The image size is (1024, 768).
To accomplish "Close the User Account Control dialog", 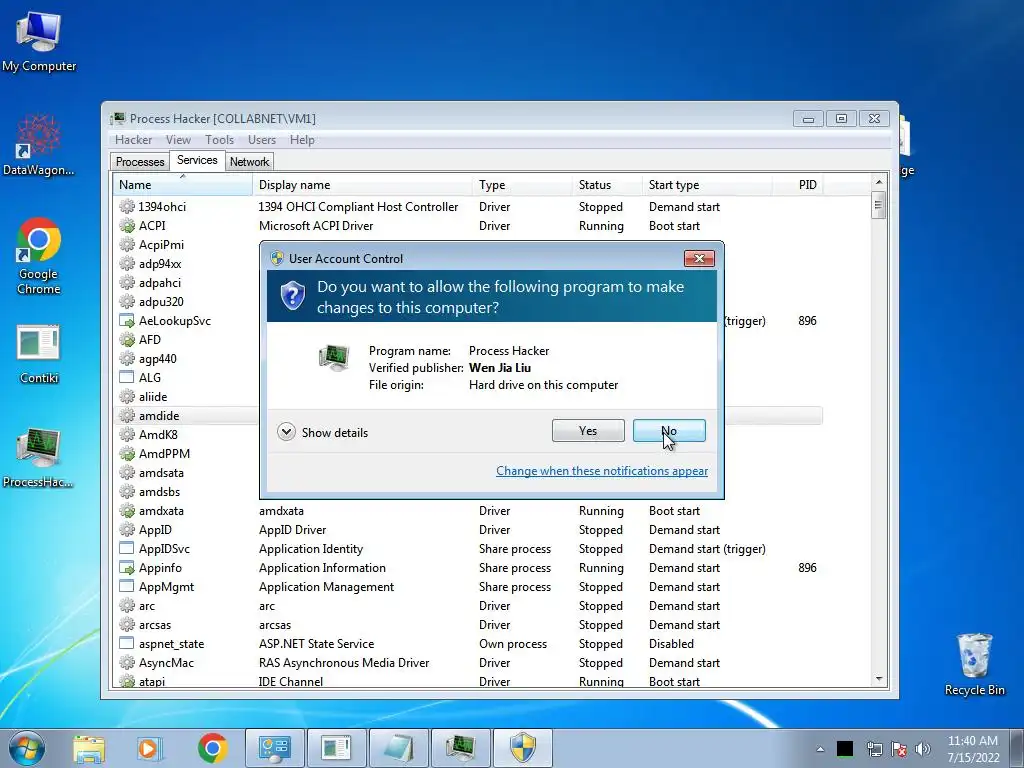I will click(699, 259).
